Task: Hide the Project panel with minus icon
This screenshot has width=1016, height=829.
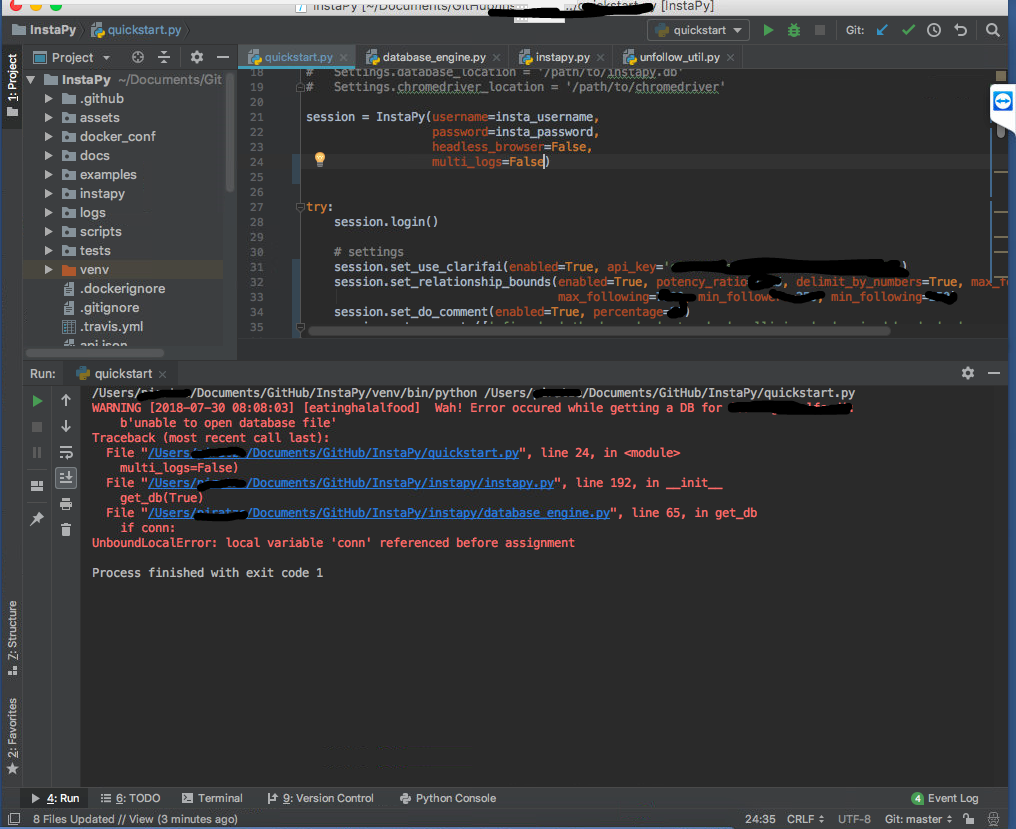Action: (223, 57)
